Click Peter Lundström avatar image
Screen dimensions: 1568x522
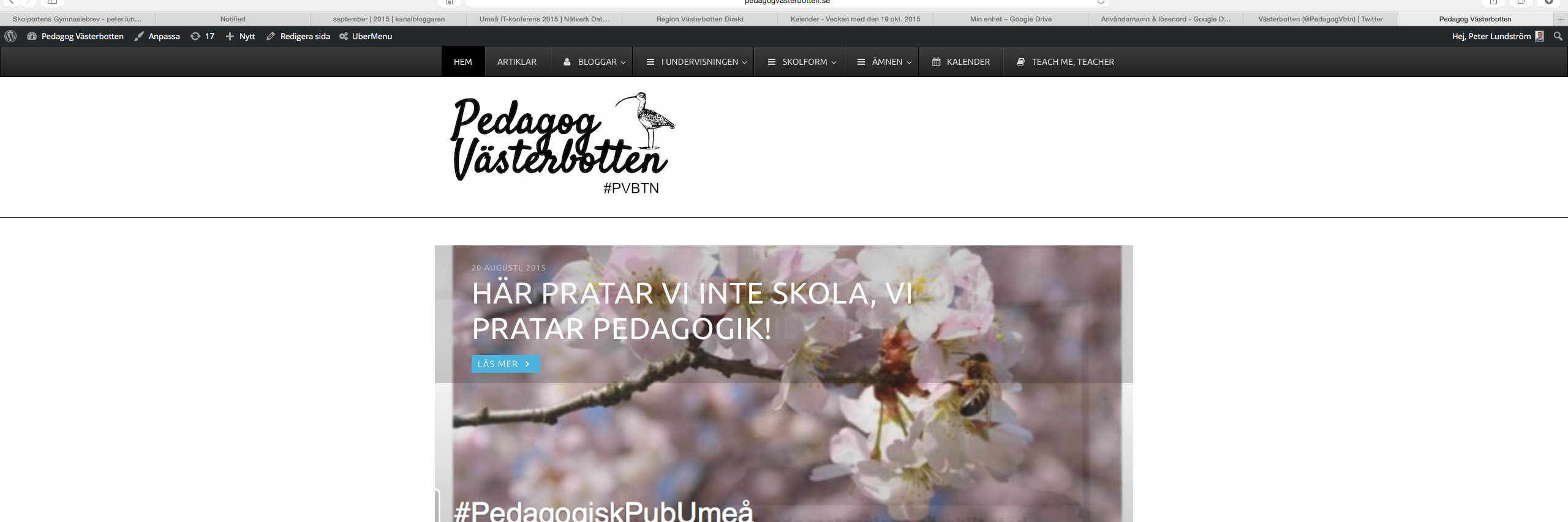[1539, 36]
